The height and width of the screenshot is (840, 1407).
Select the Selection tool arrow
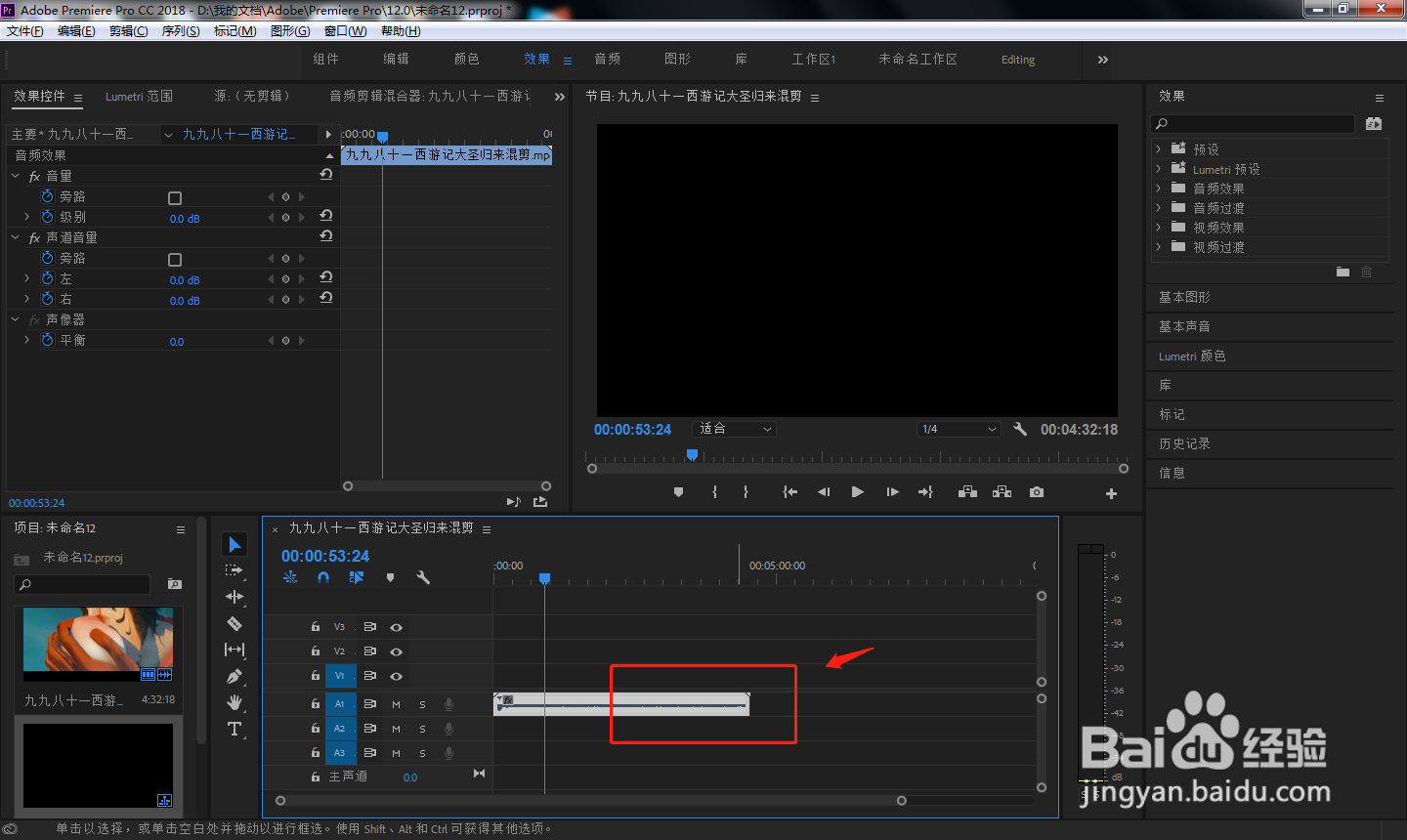234,544
